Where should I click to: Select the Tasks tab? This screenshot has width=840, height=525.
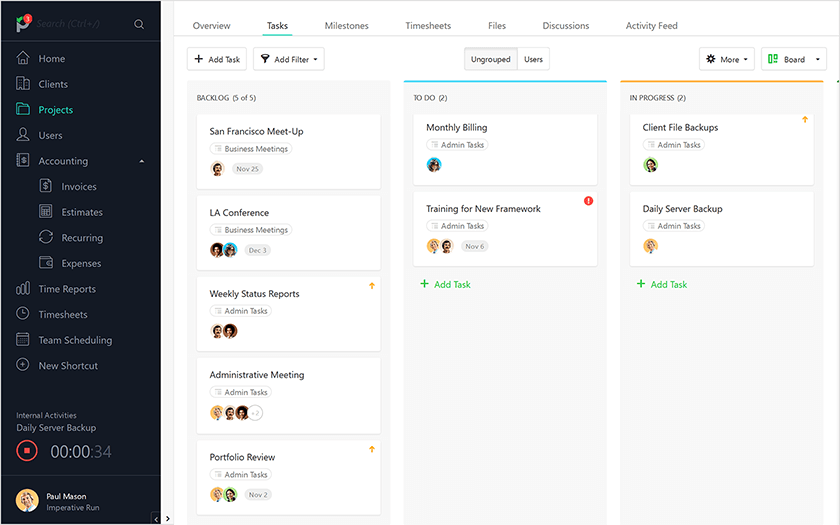click(277, 26)
